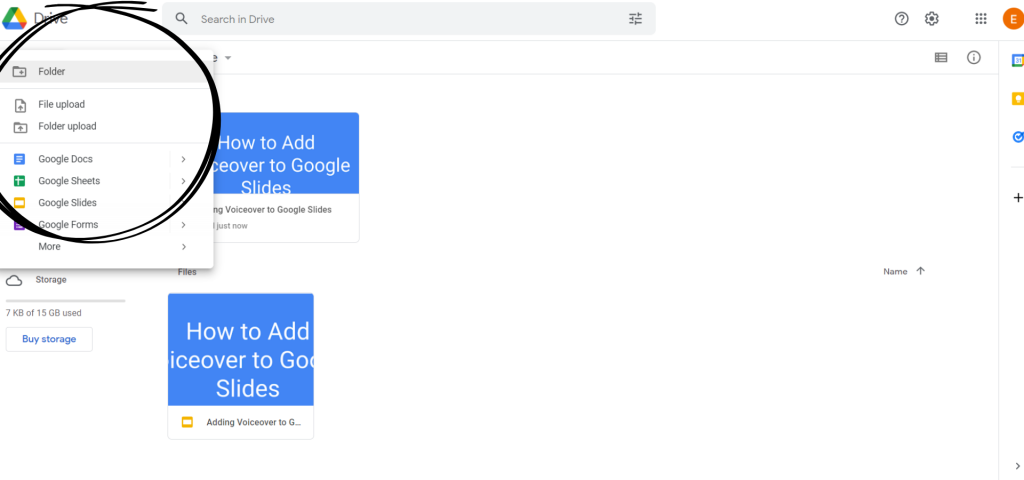The image size is (1024, 480).
Task: Select Google Docs menu item
Action: (106, 159)
